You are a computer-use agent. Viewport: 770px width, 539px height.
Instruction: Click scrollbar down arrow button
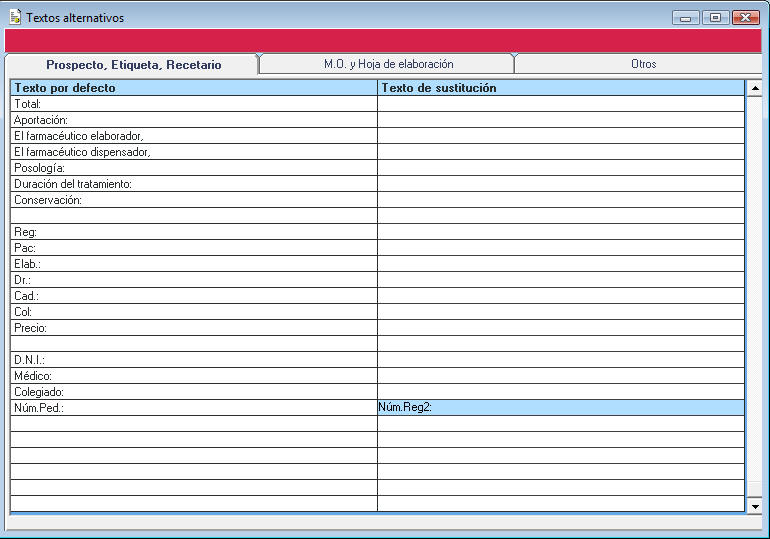tap(755, 507)
